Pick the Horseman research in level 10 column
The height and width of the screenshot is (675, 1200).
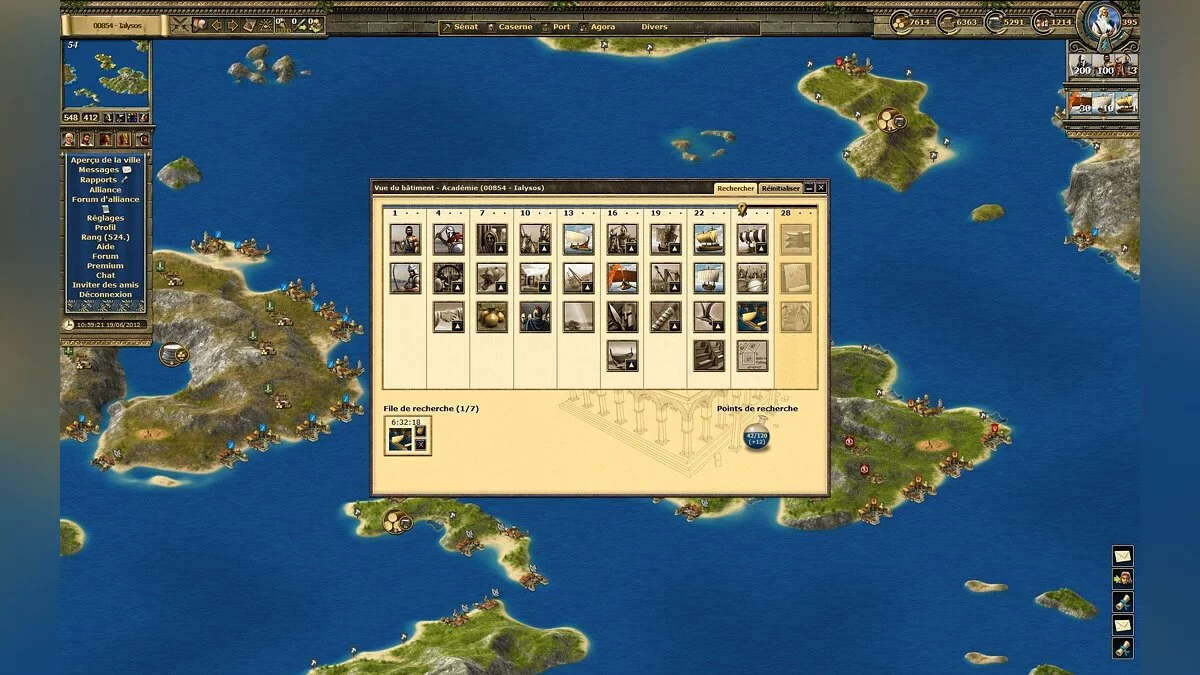click(x=535, y=239)
